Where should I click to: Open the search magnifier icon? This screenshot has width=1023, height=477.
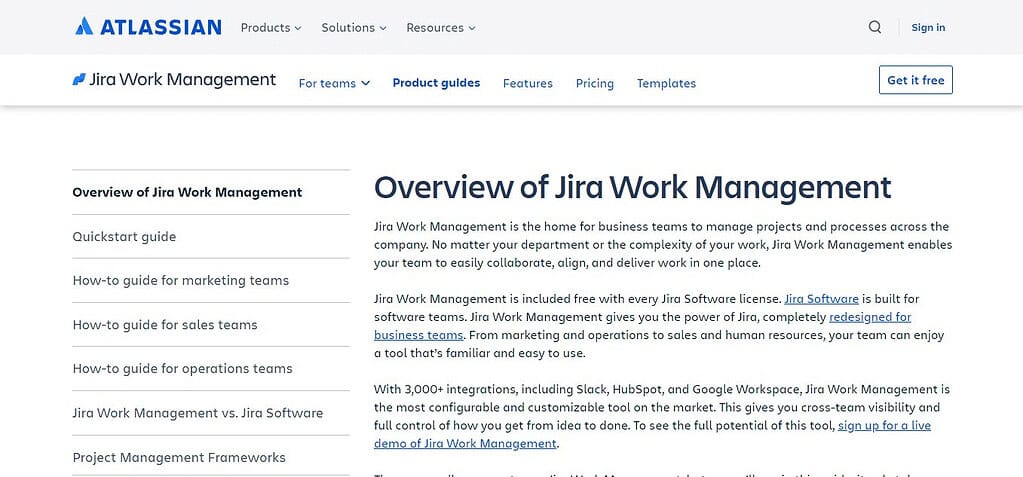pos(875,27)
